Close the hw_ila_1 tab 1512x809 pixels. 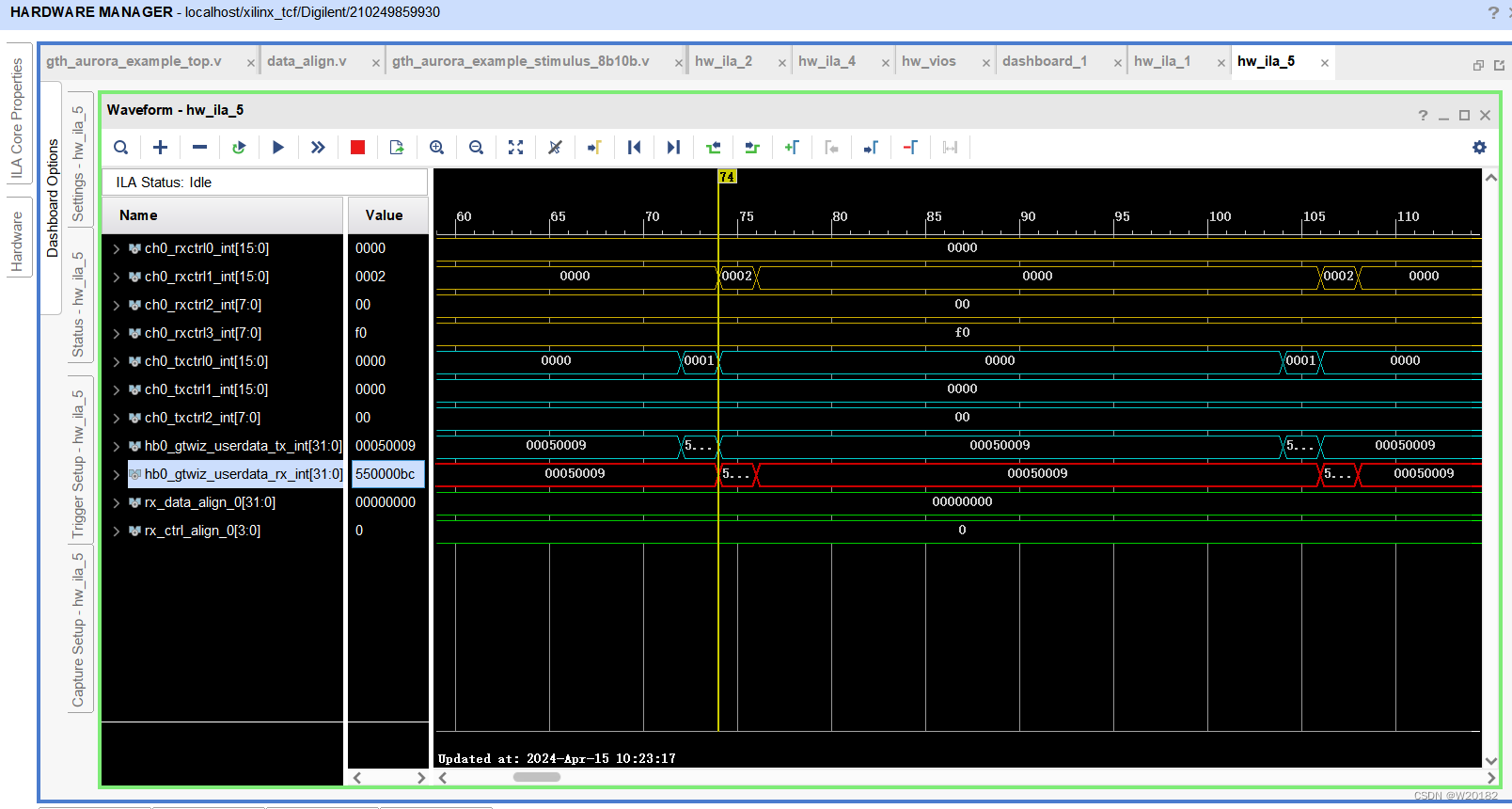pos(1221,63)
